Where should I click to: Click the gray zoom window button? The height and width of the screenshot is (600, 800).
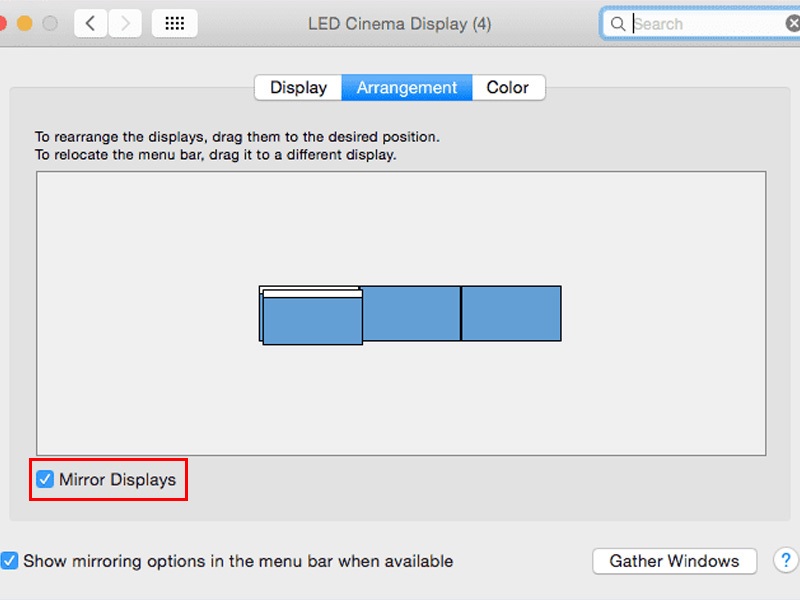click(48, 23)
